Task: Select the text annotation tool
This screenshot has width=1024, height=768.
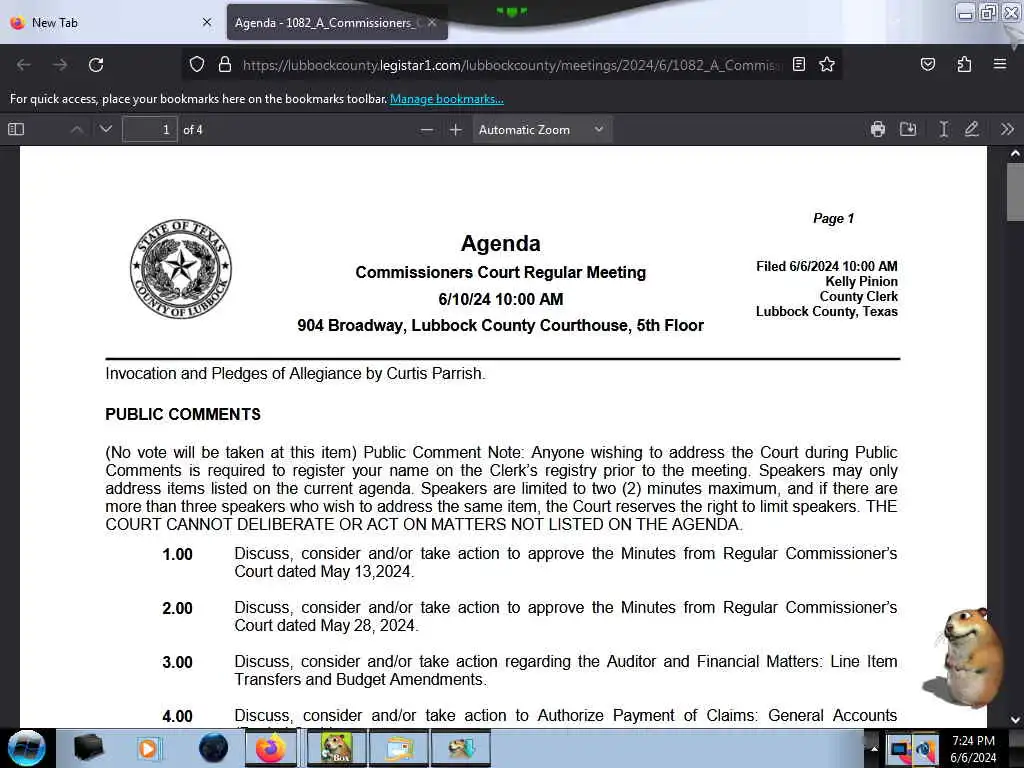Action: click(x=943, y=129)
